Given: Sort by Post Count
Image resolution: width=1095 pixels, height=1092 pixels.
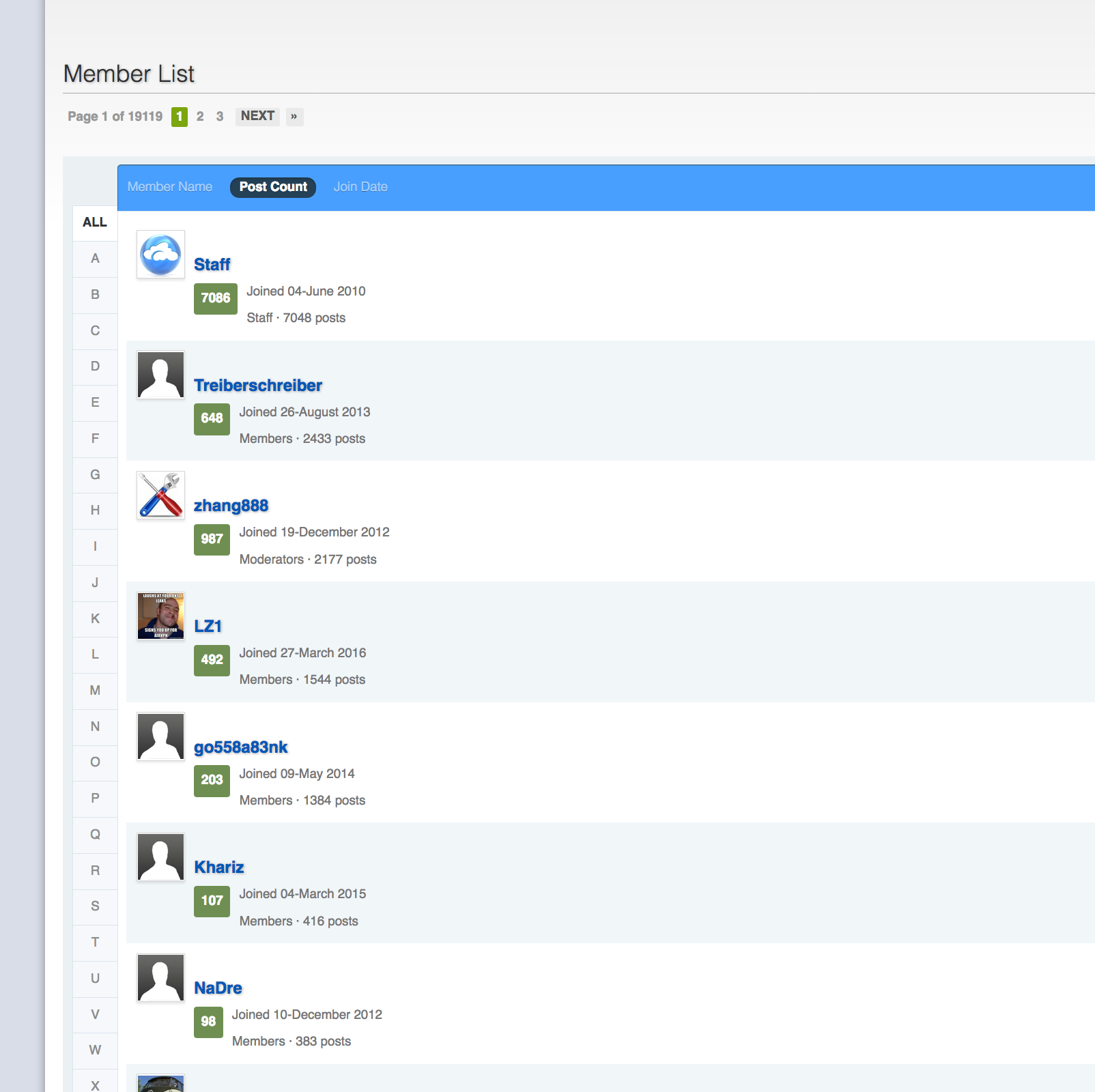Looking at the screenshot, I should coord(273,187).
